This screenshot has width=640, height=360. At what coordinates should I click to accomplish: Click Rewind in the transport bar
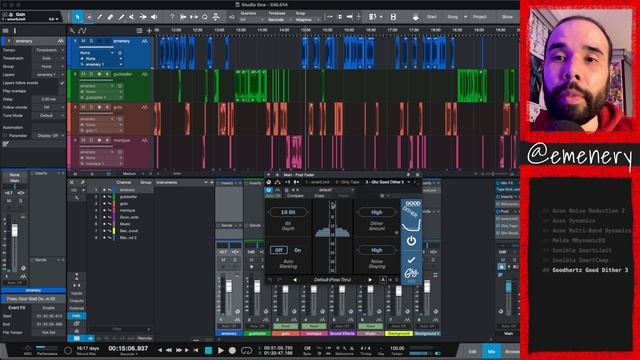(169, 350)
